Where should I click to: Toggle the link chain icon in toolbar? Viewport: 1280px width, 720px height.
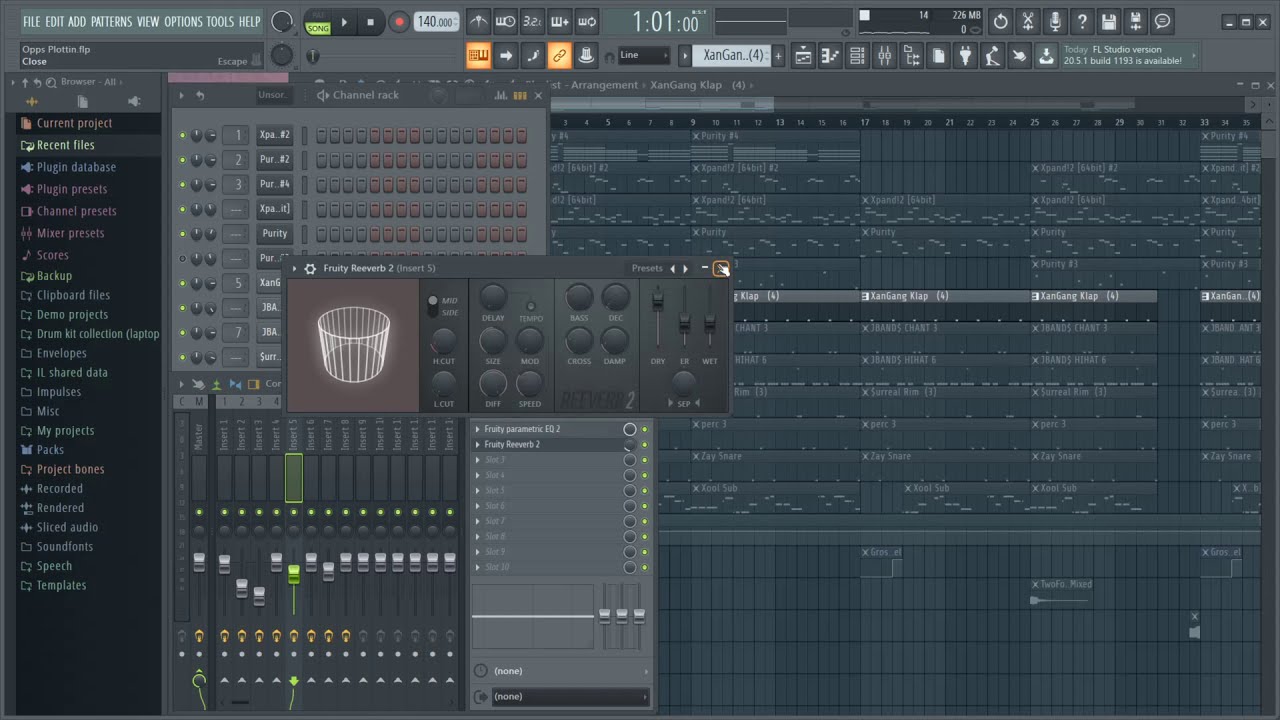559,56
